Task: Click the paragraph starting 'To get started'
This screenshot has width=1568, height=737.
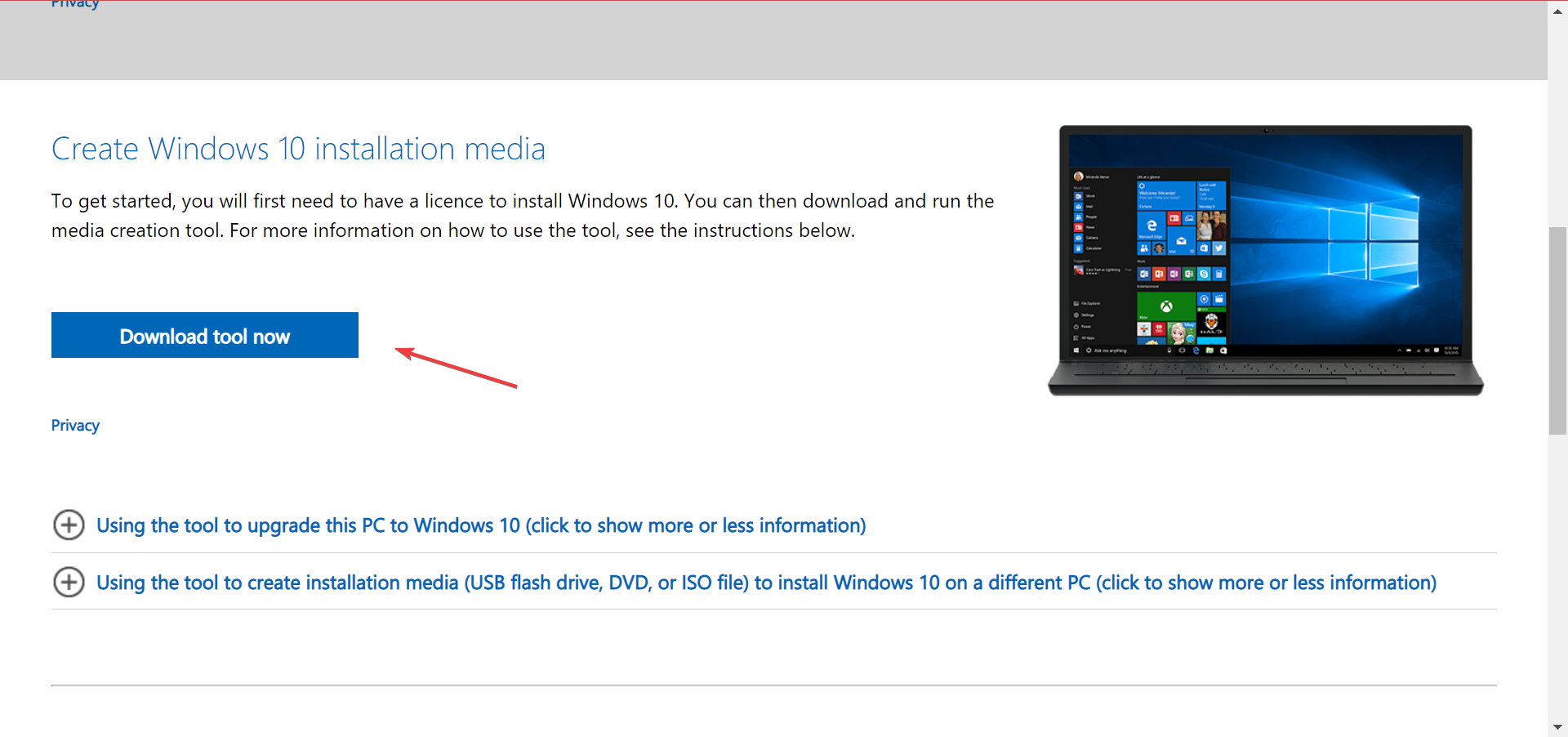Action: click(523, 216)
